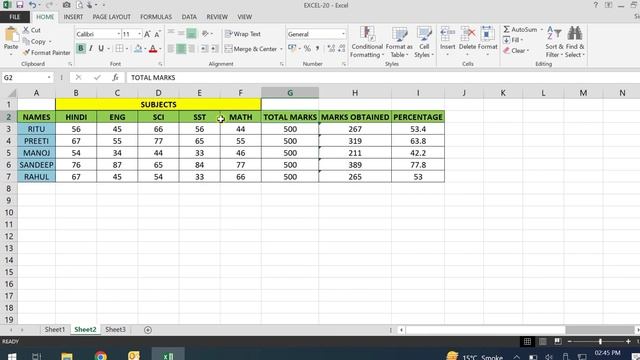Screen dimensions: 640x360
Task: Click the REVIEW ribbon tab
Action: point(217,17)
